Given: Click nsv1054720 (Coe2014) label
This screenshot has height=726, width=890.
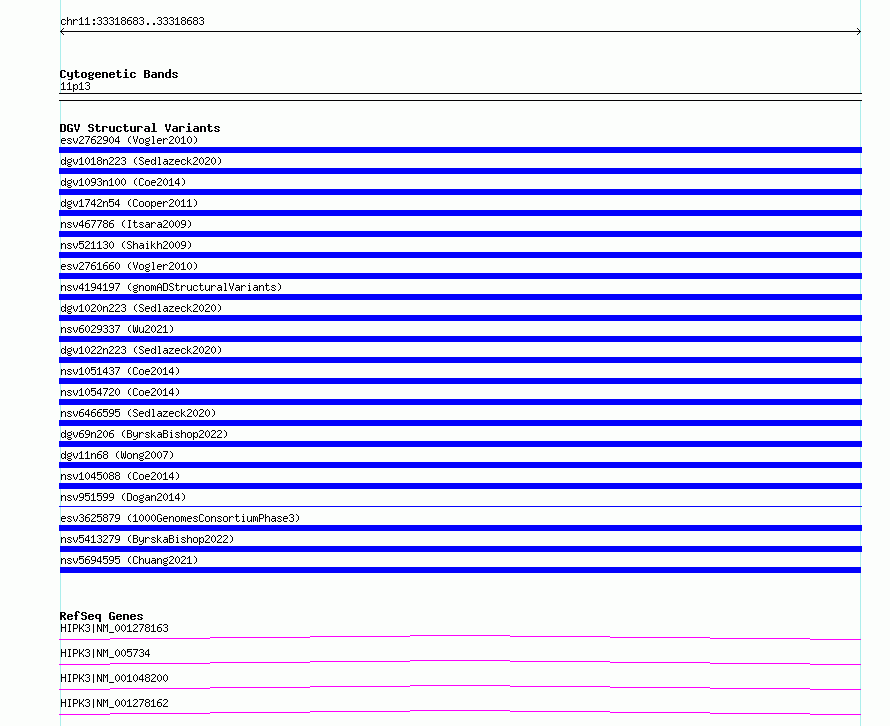Looking at the screenshot, I should pyautogui.click(x=120, y=392).
